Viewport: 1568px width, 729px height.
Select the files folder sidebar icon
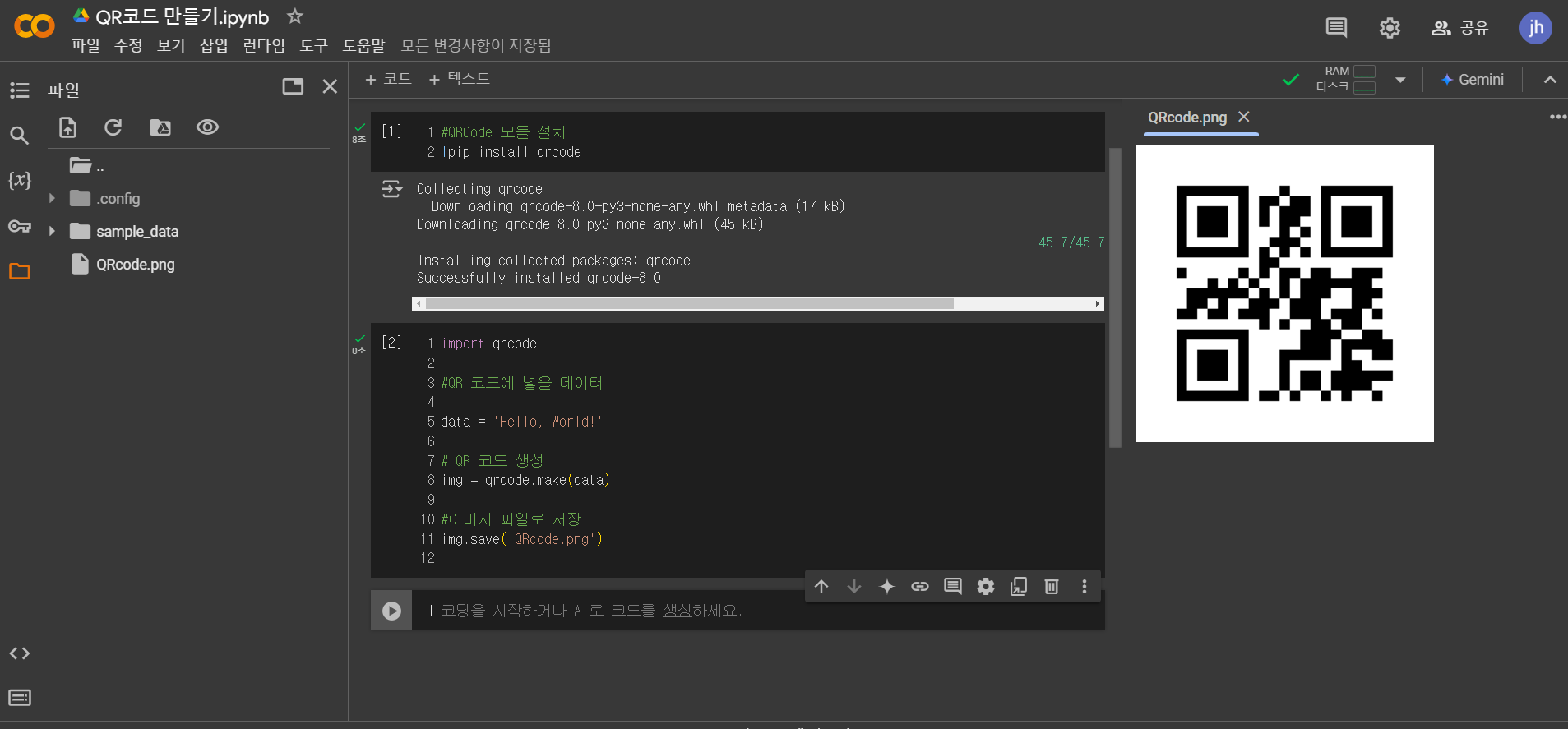point(20,271)
